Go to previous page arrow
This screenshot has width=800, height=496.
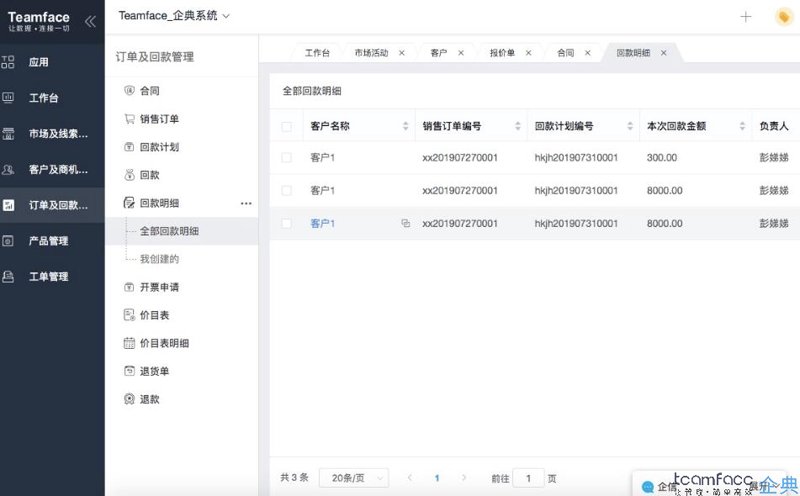(x=410, y=478)
